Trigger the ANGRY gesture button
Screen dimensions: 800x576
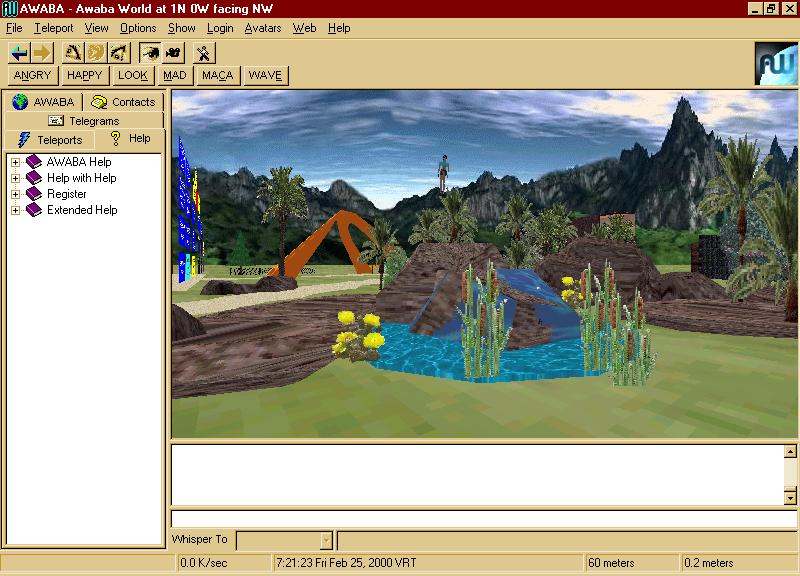pos(33,76)
